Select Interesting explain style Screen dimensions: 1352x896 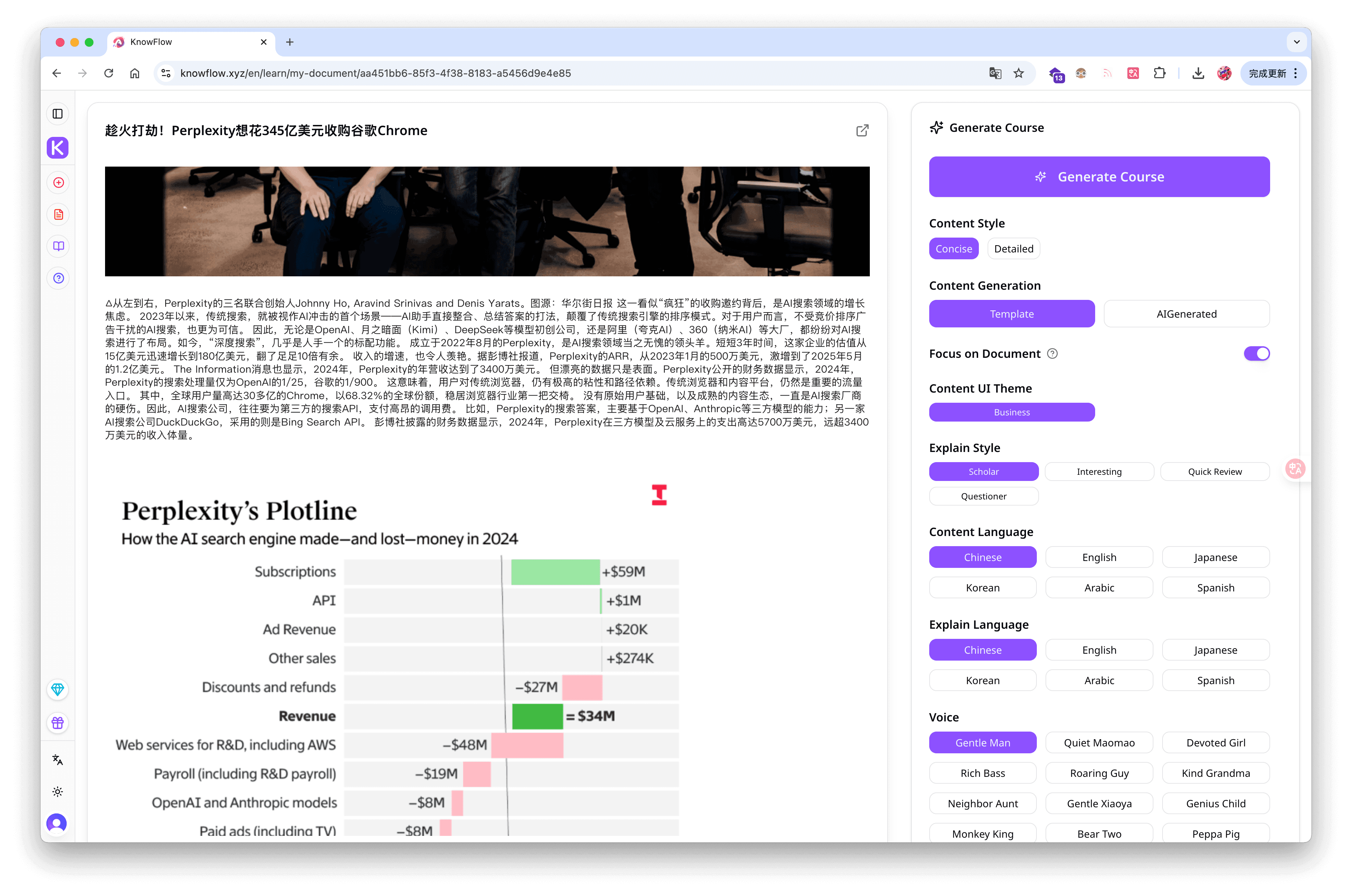coord(1099,472)
